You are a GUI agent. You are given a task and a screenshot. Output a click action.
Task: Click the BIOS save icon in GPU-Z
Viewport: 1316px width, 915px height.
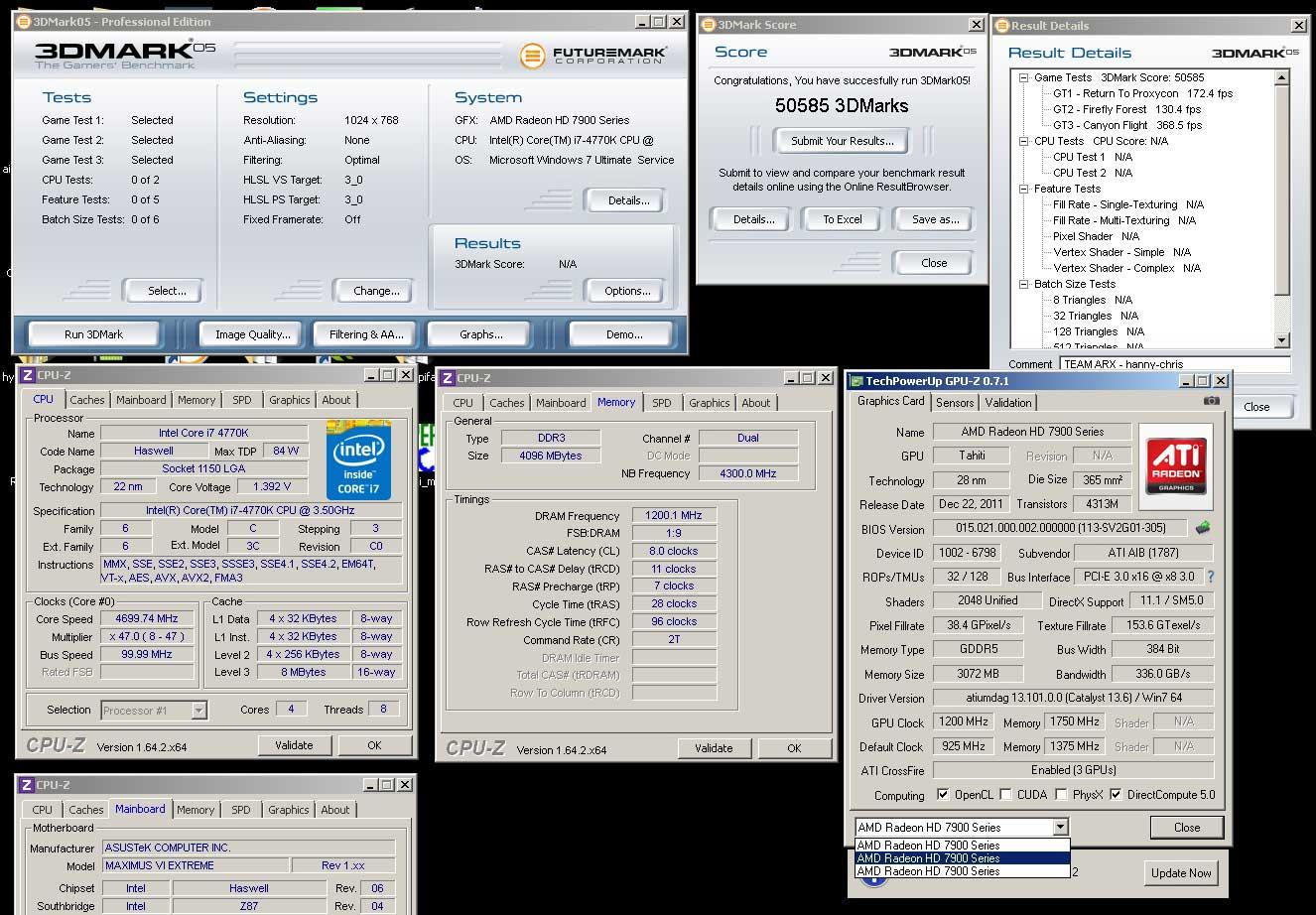1202,528
